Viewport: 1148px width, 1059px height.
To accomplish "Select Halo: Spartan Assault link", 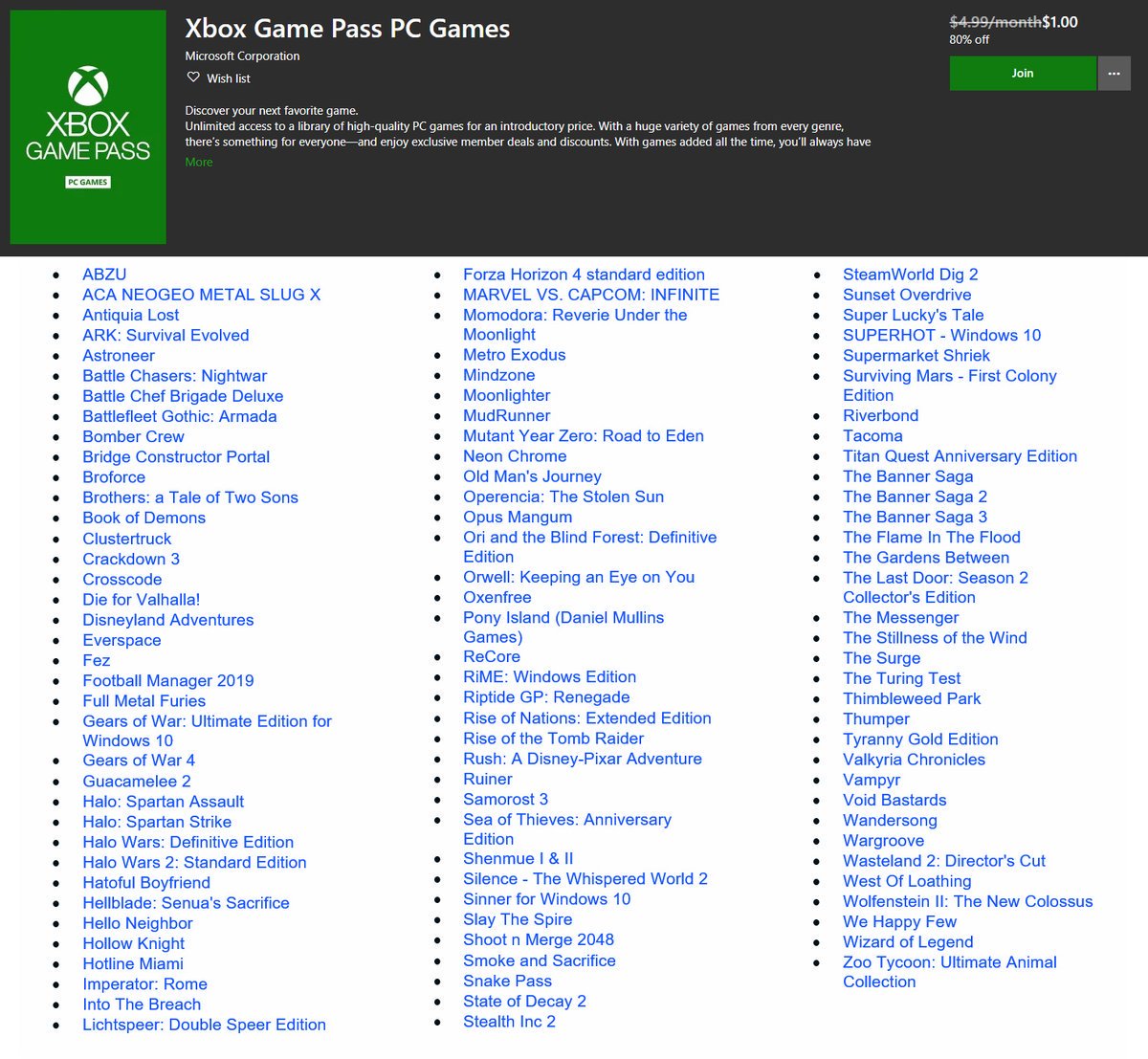I will point(164,802).
